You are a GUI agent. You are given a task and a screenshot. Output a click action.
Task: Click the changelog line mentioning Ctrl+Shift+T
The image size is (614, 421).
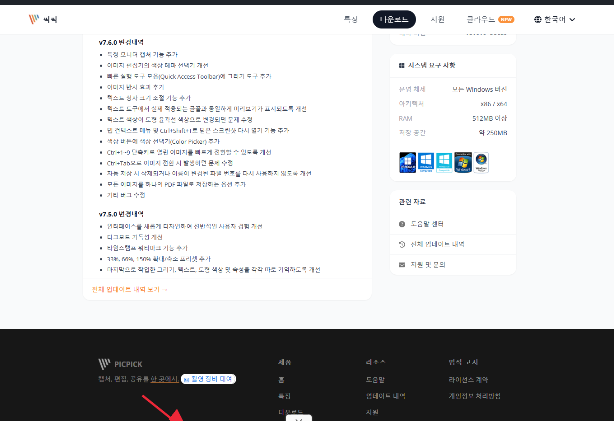(x=198, y=130)
